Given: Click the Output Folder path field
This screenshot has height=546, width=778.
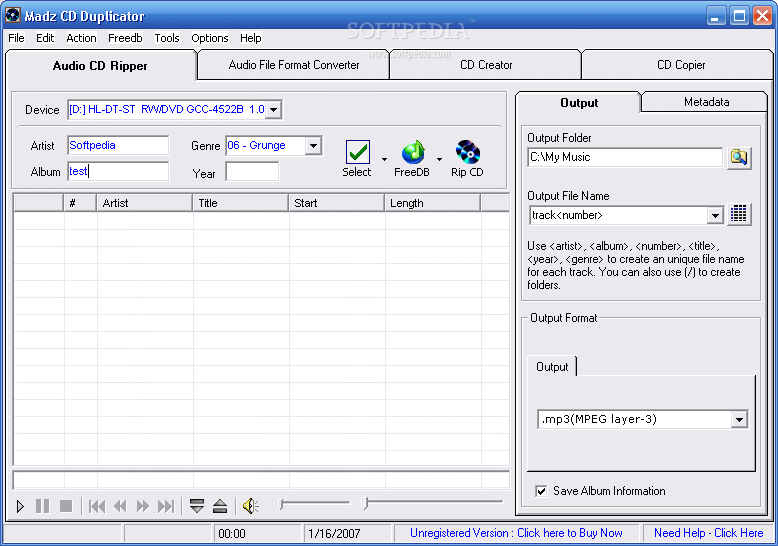Looking at the screenshot, I should point(625,157).
